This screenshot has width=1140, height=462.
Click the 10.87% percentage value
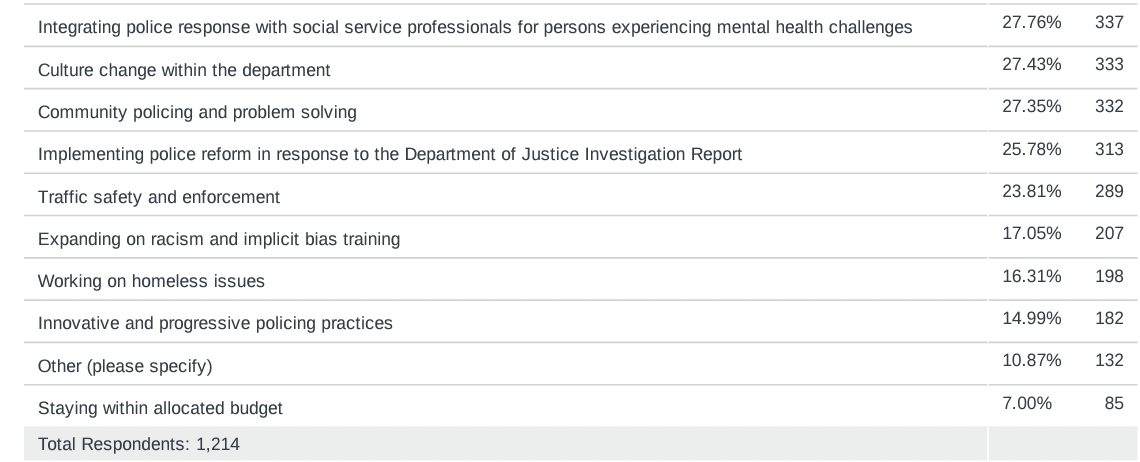coord(1031,359)
